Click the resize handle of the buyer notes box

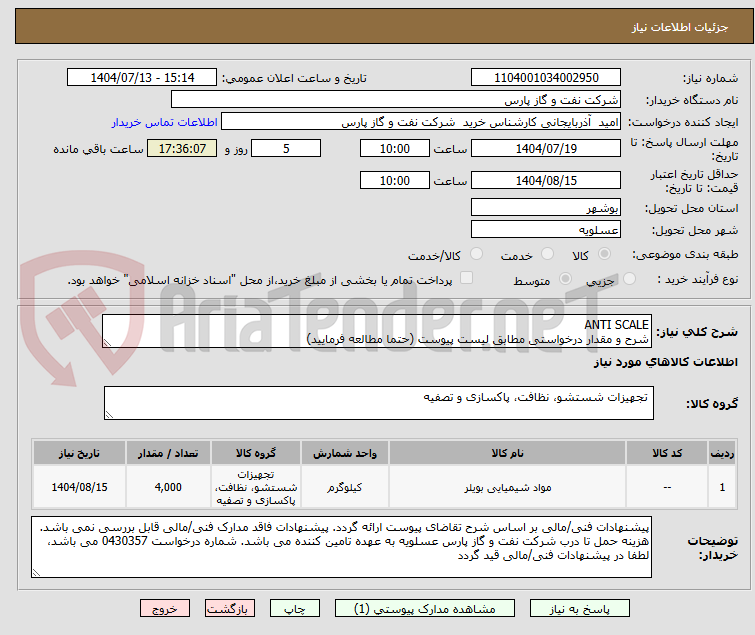click(x=36, y=573)
